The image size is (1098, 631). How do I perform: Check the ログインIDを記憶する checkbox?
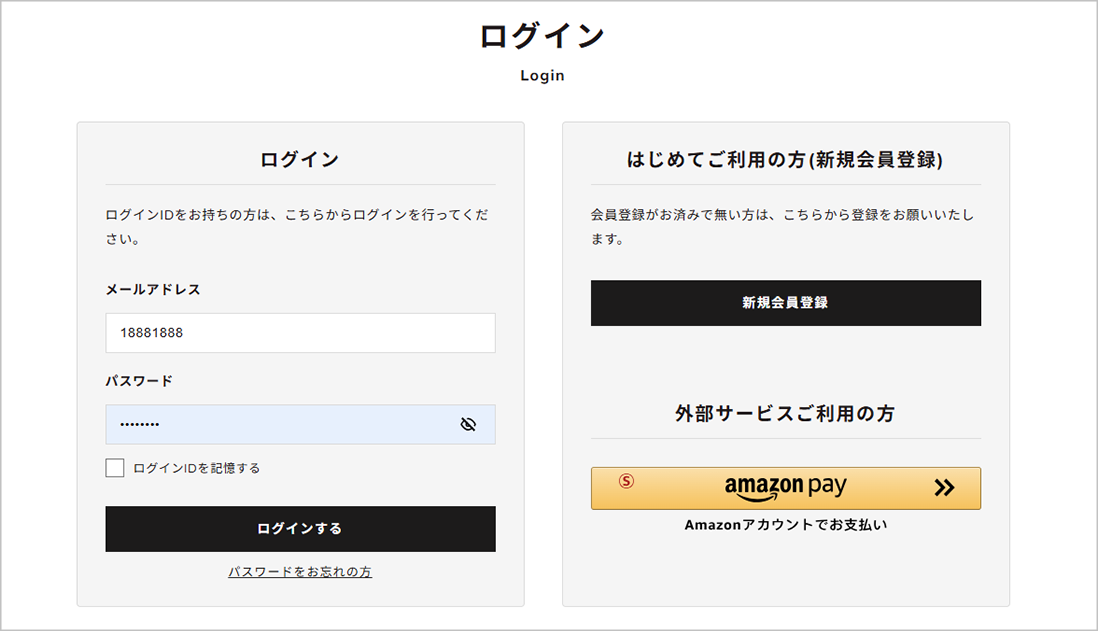pyautogui.click(x=115, y=468)
